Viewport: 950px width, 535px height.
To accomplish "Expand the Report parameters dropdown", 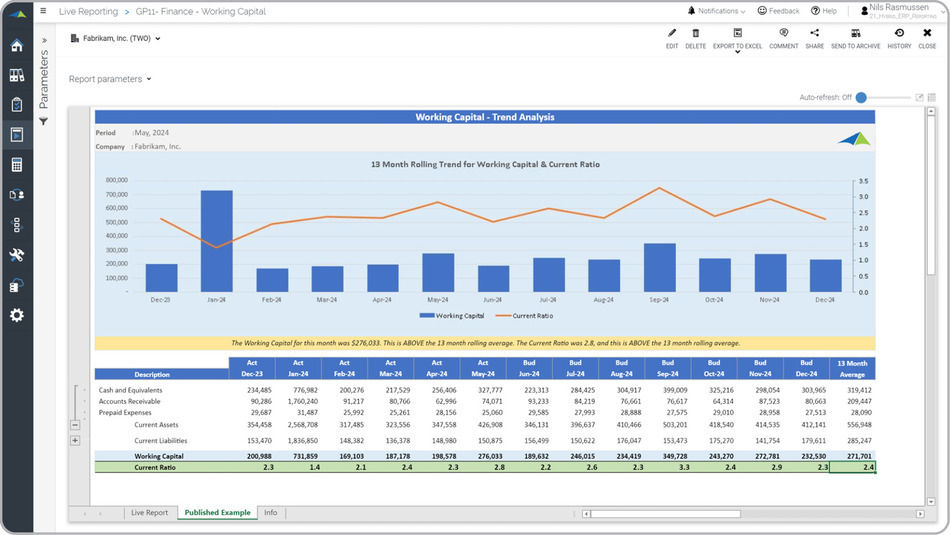I will click(110, 79).
